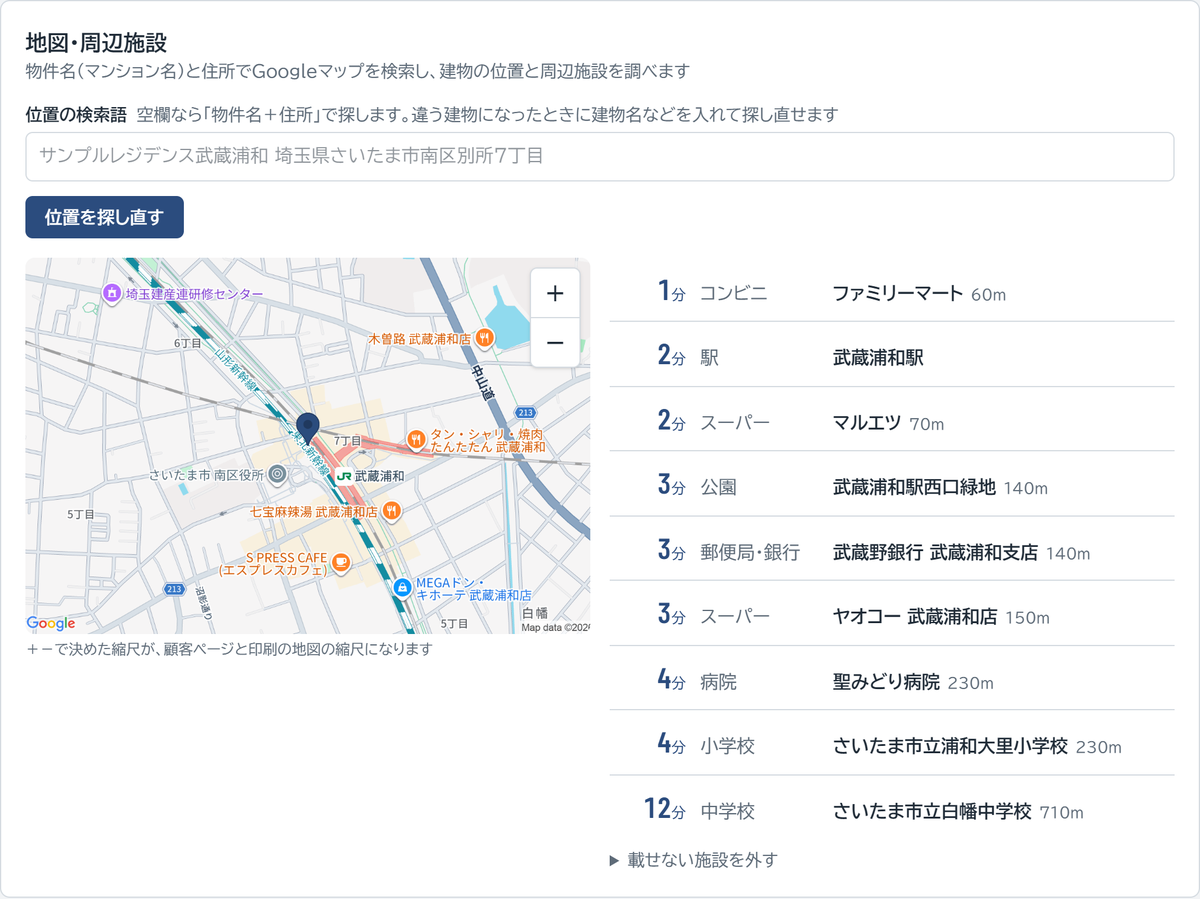Click the 木曽路 武蔵浦和店 restaurant icon
The height and width of the screenshot is (899, 1200).
pyautogui.click(x=485, y=338)
